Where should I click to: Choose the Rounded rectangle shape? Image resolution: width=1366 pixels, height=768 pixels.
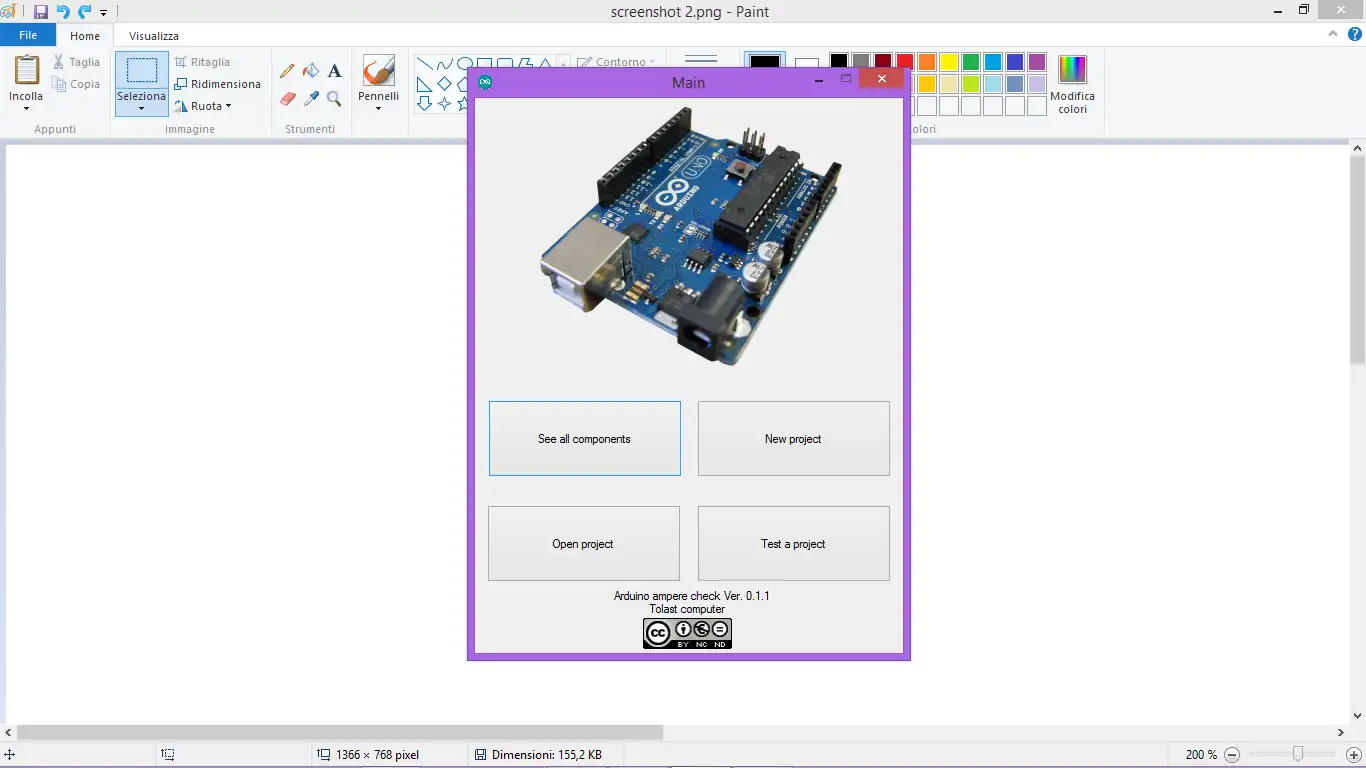(x=504, y=64)
